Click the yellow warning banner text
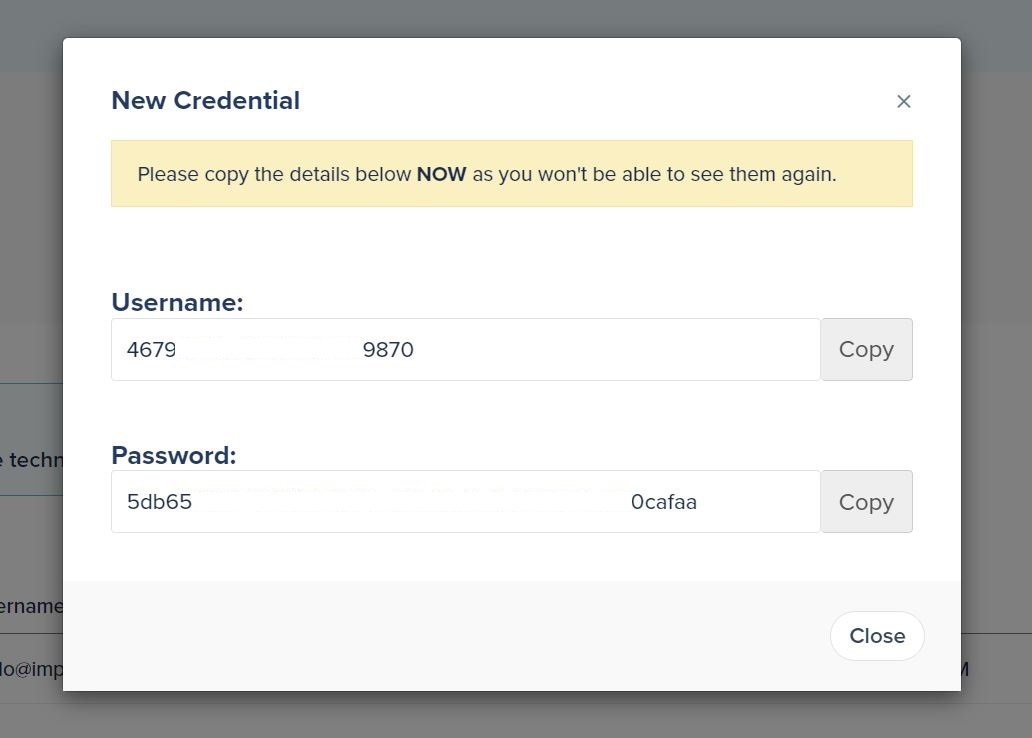Screen dimensions: 1032x738 coord(487,173)
